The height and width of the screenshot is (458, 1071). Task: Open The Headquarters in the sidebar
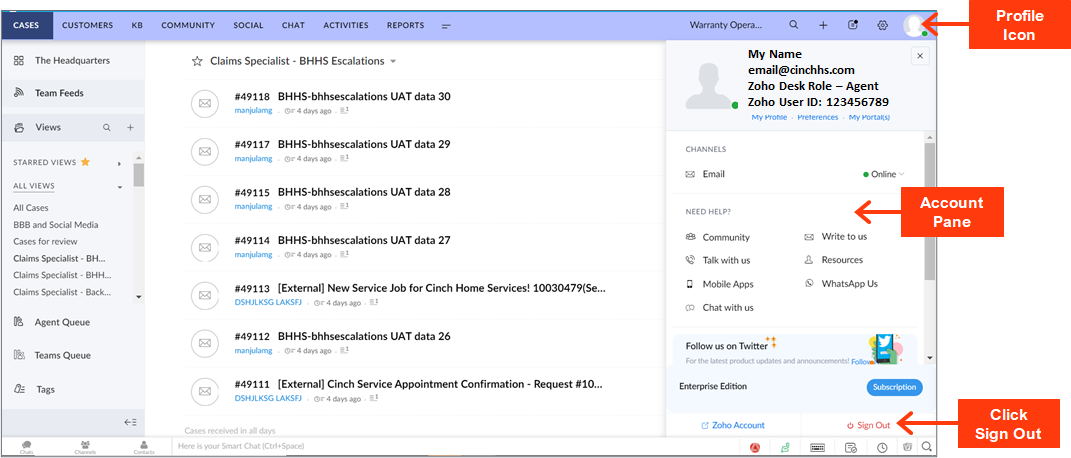click(x=72, y=61)
